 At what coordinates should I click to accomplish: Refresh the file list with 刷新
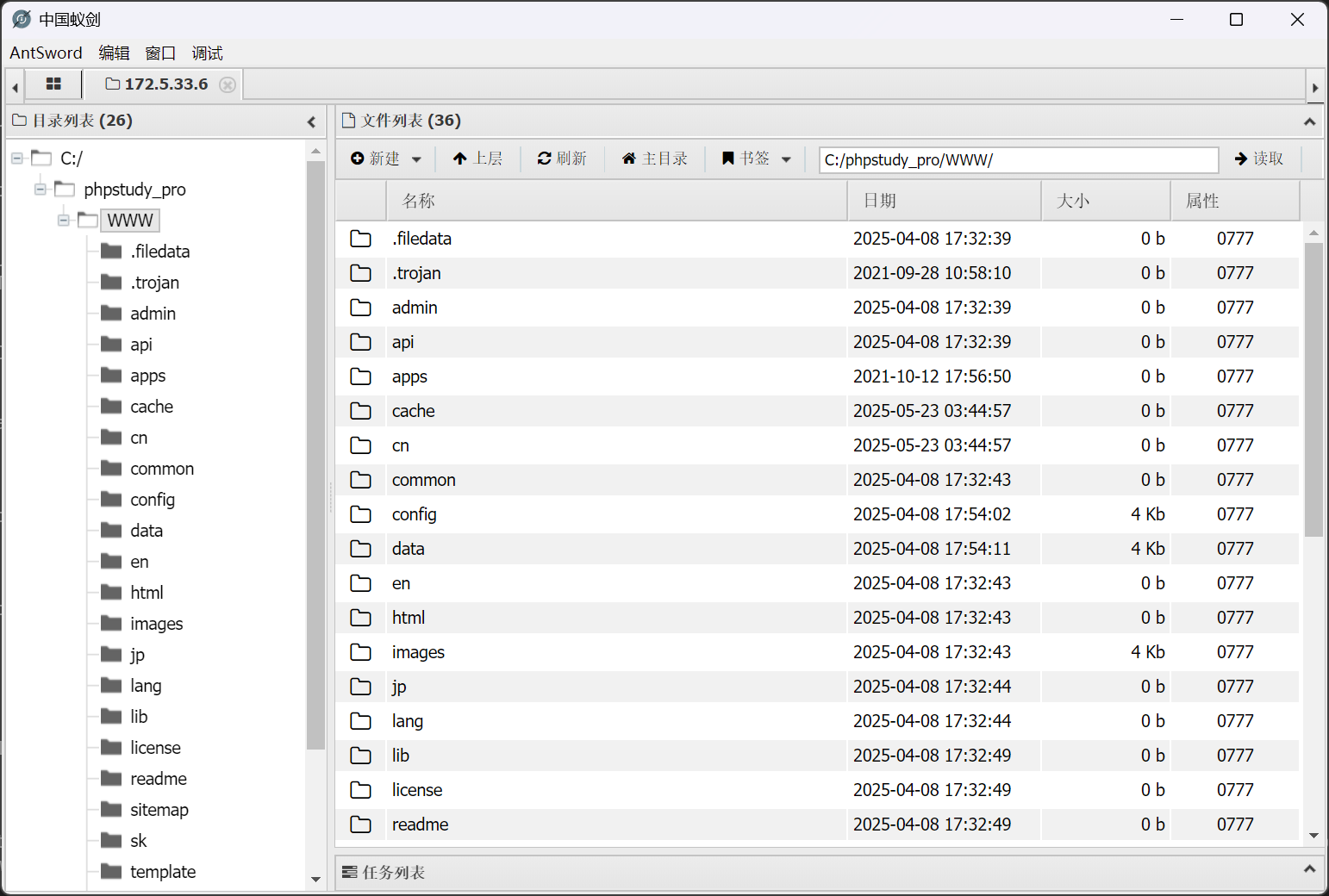coord(562,159)
